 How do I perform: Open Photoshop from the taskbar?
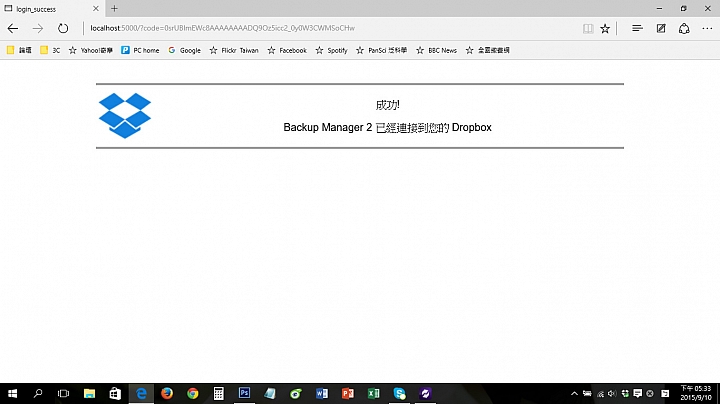pyautogui.click(x=244, y=393)
